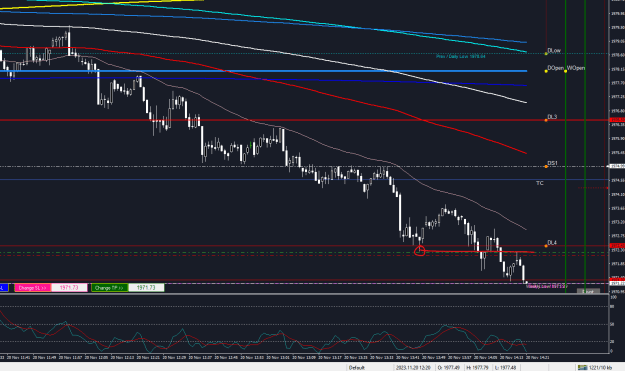Select the DLow level label
Viewport: 625px width, 371px height.
tap(554, 51)
